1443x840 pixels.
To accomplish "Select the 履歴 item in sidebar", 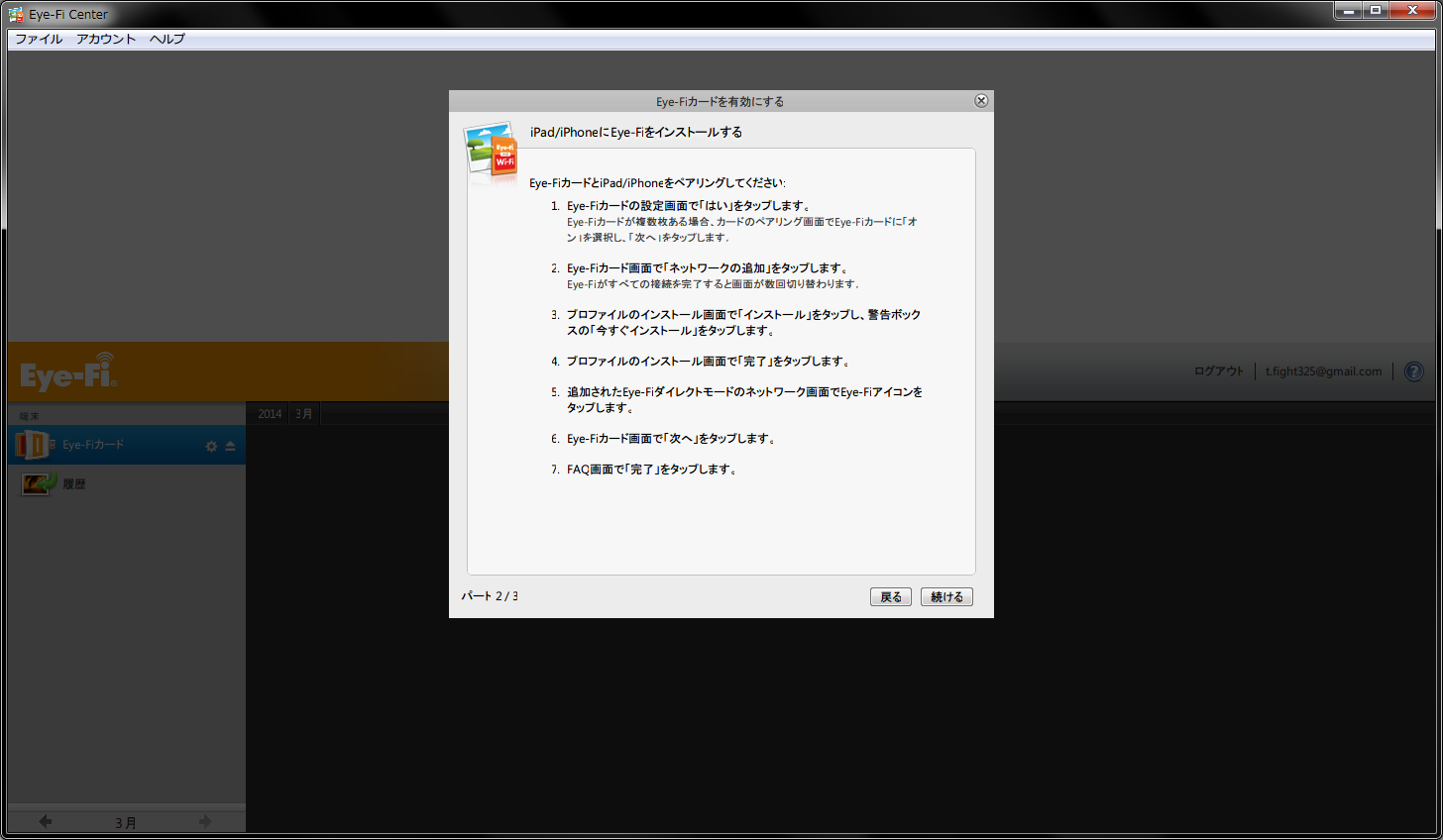I will [x=126, y=484].
